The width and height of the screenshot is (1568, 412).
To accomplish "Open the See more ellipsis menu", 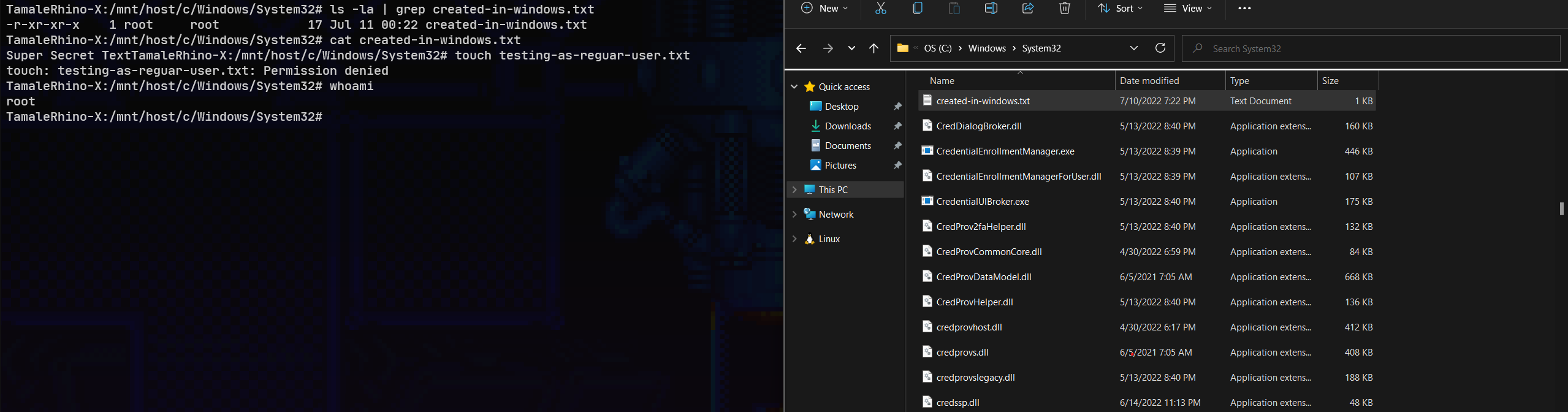I will click(1244, 8).
